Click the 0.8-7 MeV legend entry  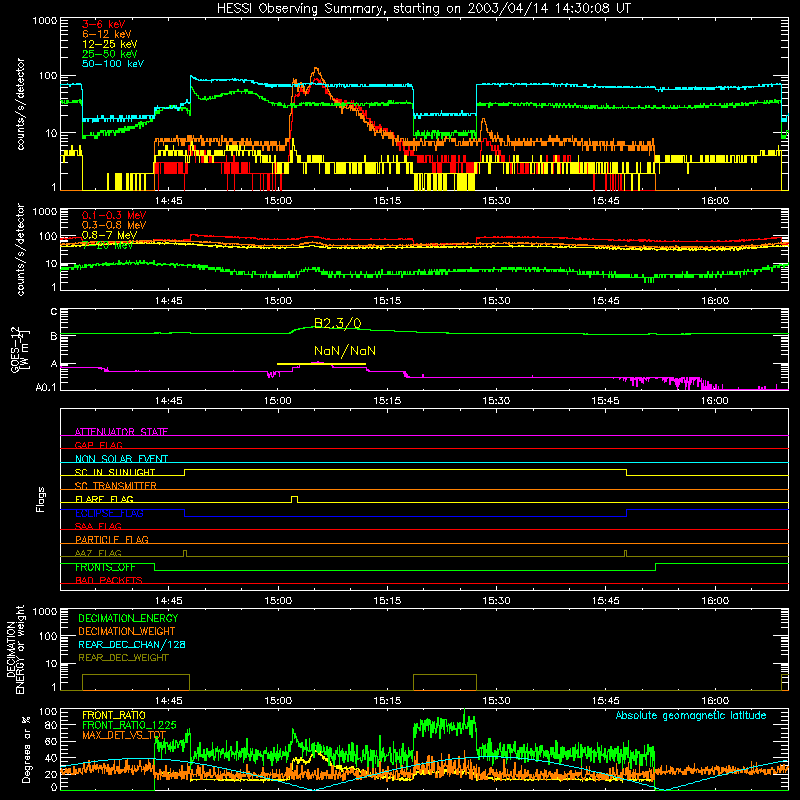(109, 235)
